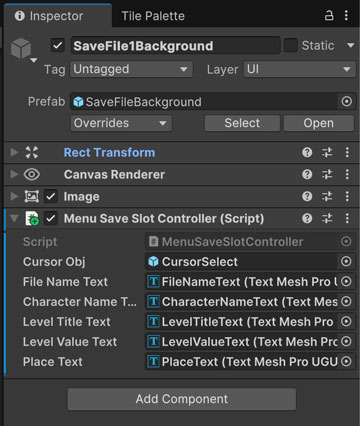This screenshot has height=426, width=360.
Task: Click Place Text object picker circle
Action: pos(346,361)
